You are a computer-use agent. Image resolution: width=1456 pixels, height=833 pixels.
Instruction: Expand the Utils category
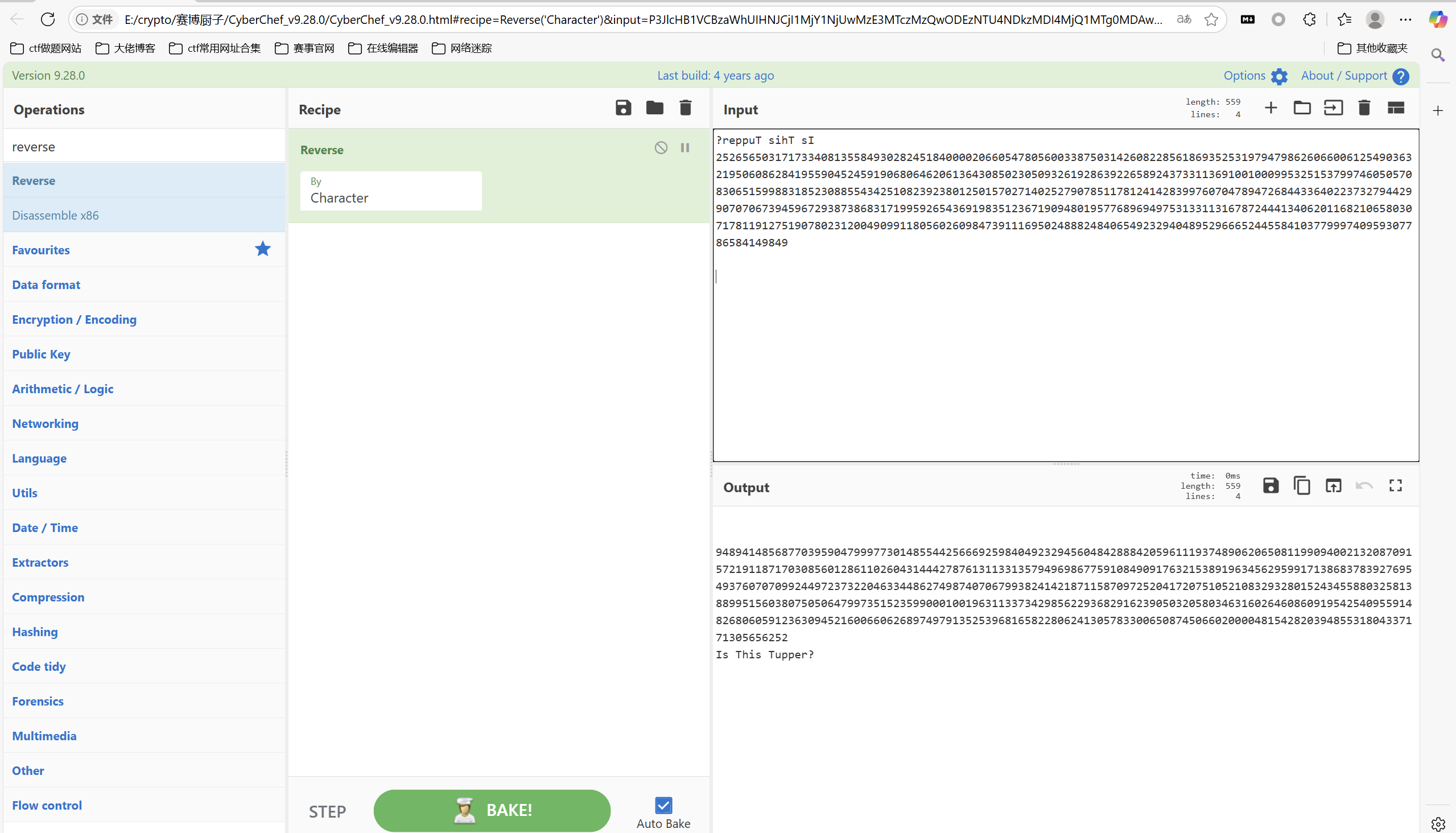[144, 493]
